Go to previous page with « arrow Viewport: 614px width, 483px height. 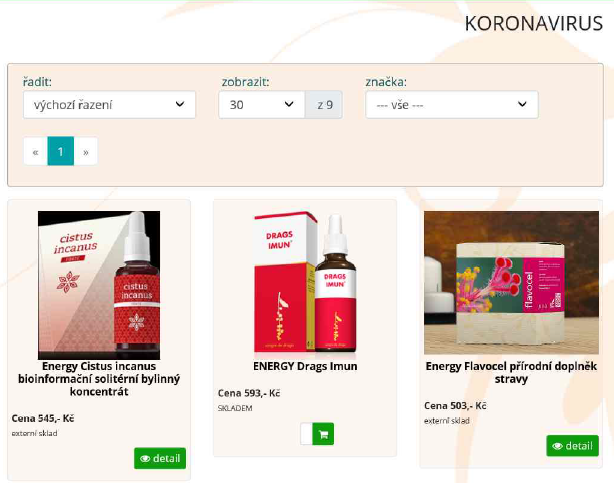tap(36, 151)
